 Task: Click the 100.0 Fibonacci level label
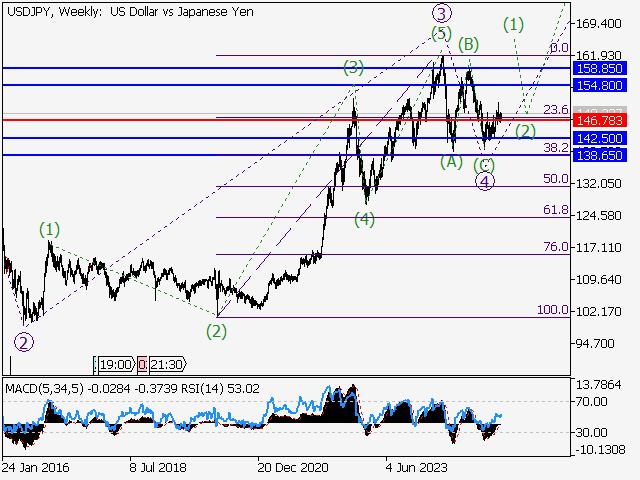pos(552,311)
